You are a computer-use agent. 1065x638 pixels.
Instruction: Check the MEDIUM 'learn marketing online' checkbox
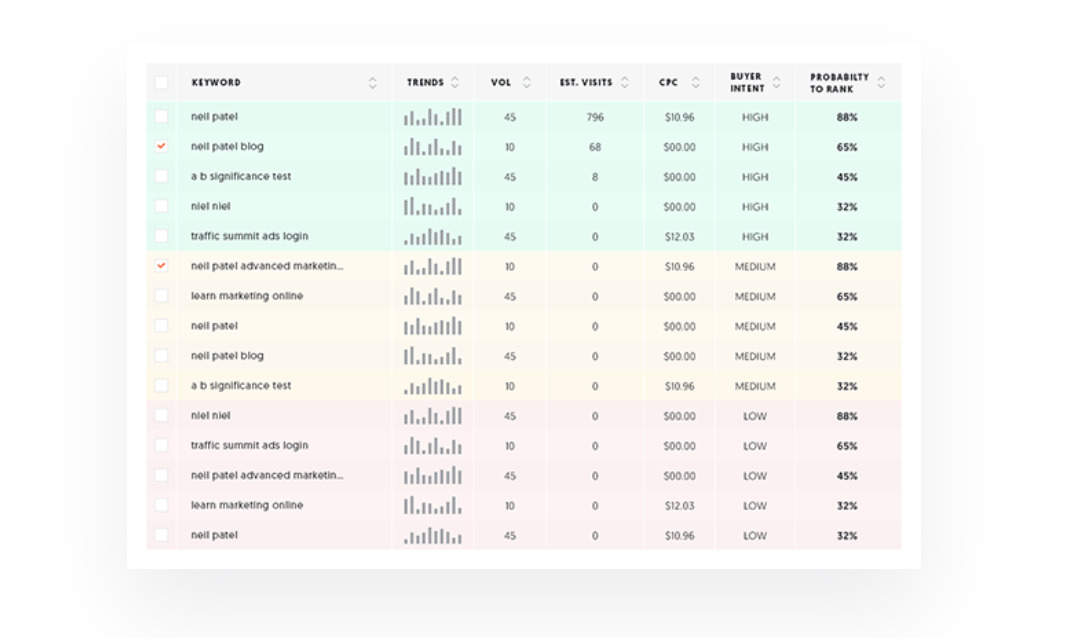[161, 296]
